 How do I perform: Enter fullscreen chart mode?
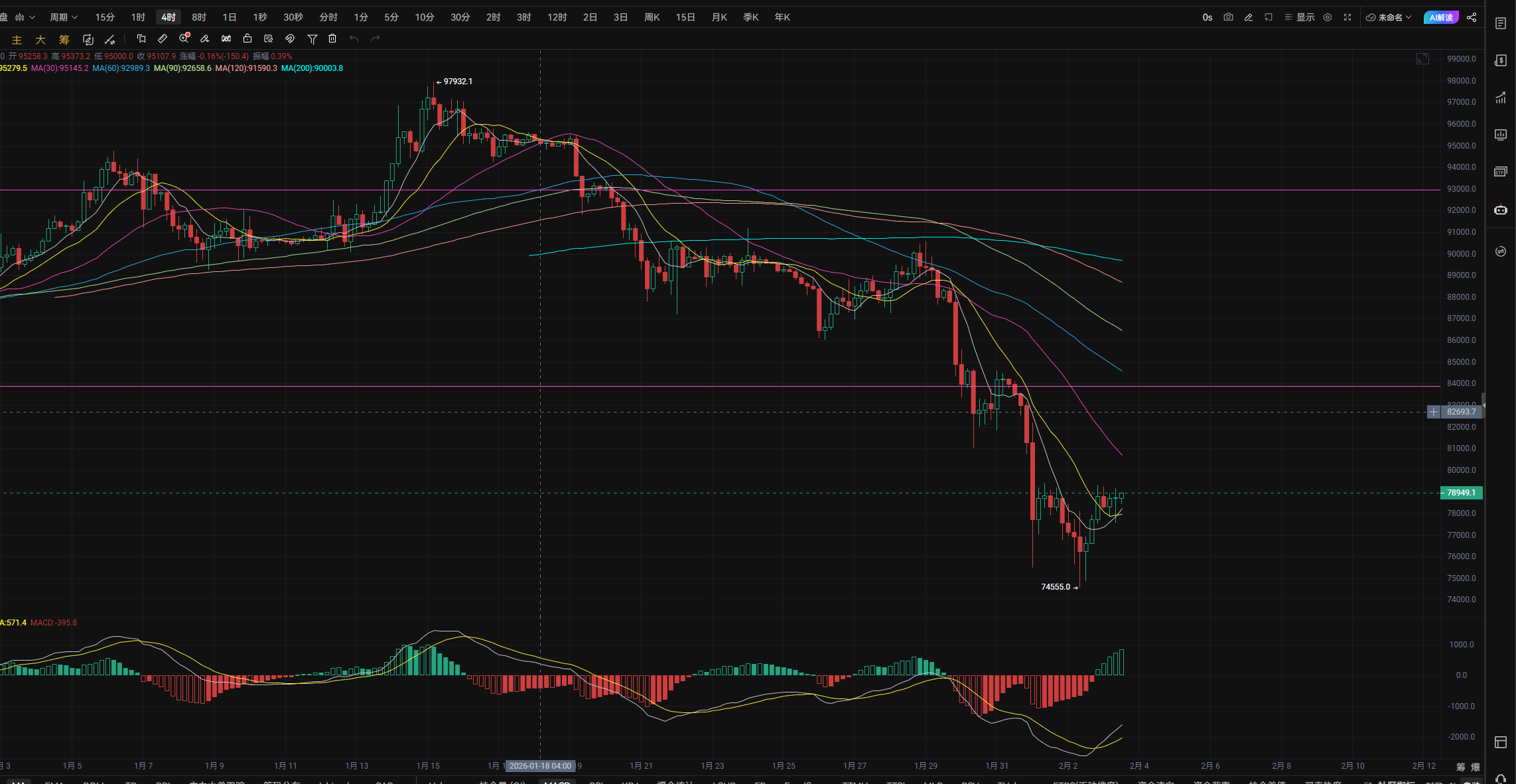point(1347,17)
